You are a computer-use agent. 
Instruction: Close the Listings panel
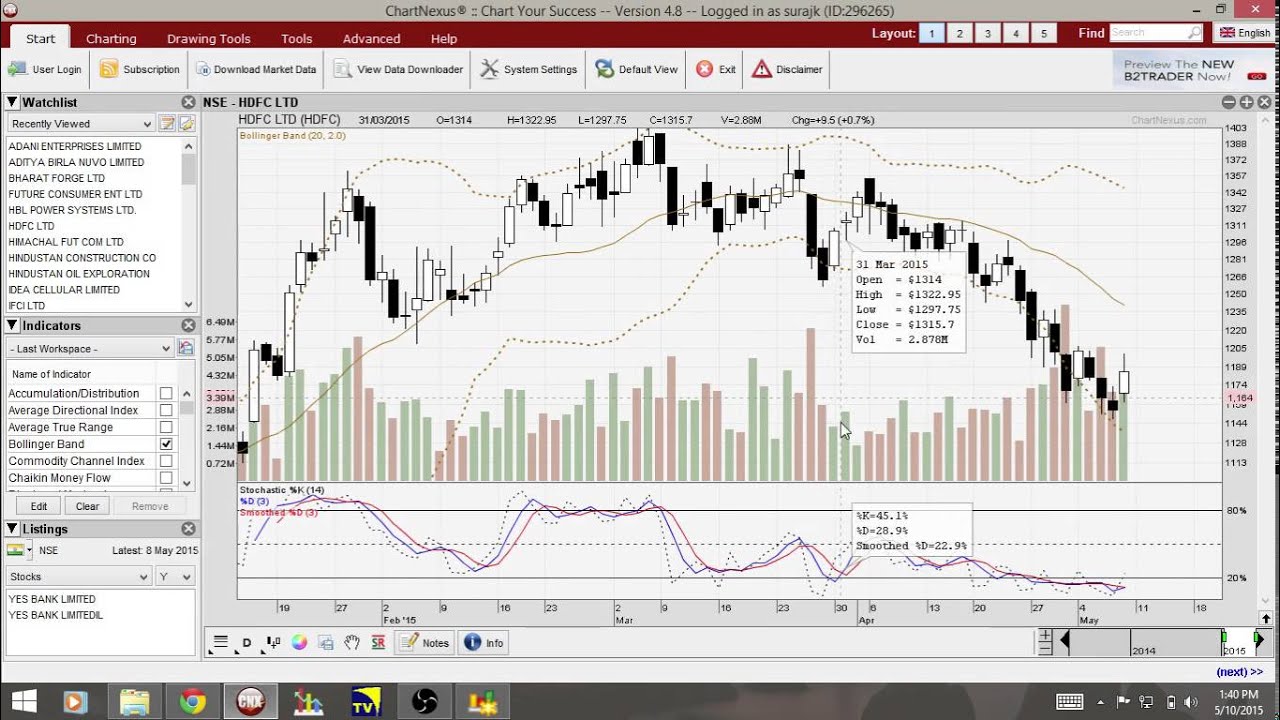pyautogui.click(x=188, y=529)
